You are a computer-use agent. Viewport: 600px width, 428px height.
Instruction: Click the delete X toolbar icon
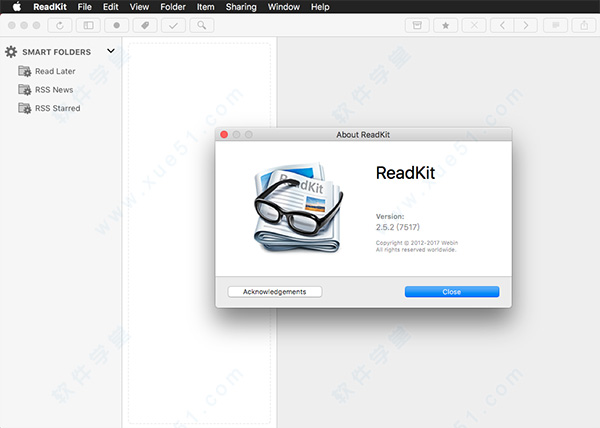coord(474,26)
